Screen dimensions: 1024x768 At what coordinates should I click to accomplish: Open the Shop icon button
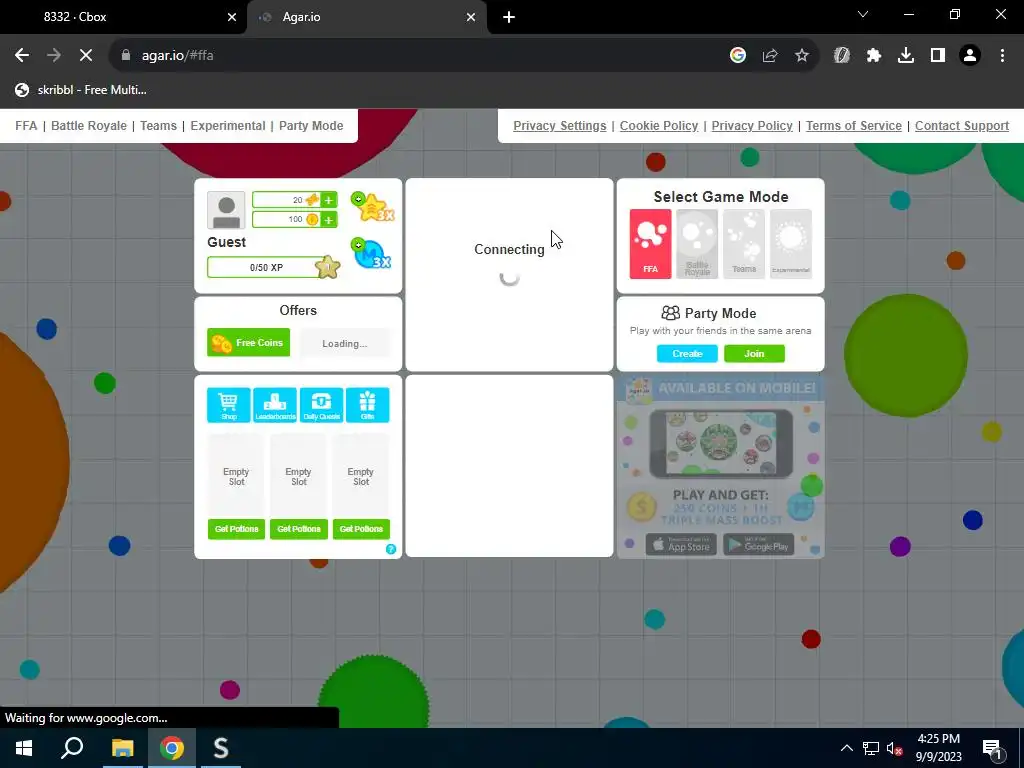tap(229, 405)
